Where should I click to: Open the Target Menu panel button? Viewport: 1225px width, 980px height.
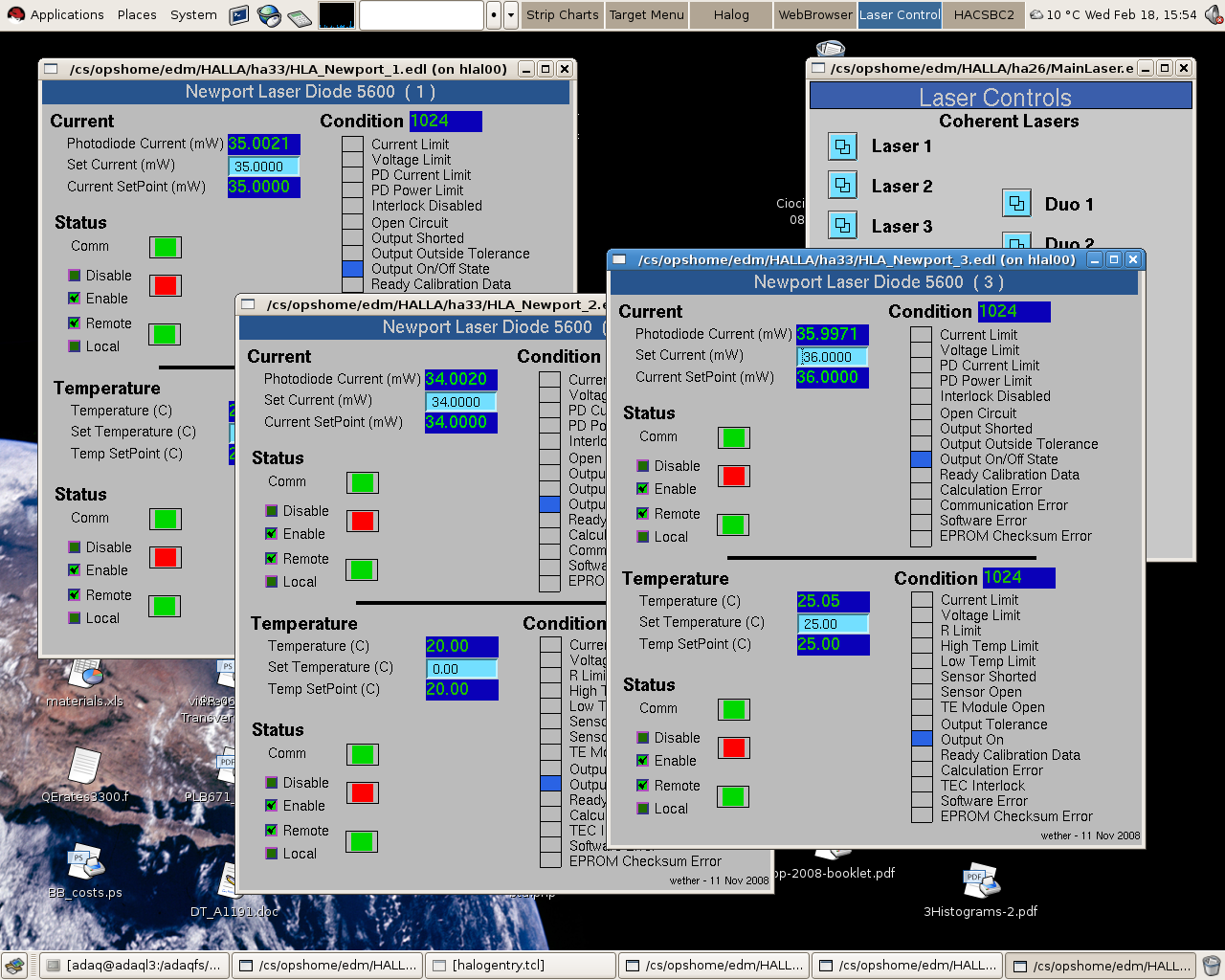(646, 14)
